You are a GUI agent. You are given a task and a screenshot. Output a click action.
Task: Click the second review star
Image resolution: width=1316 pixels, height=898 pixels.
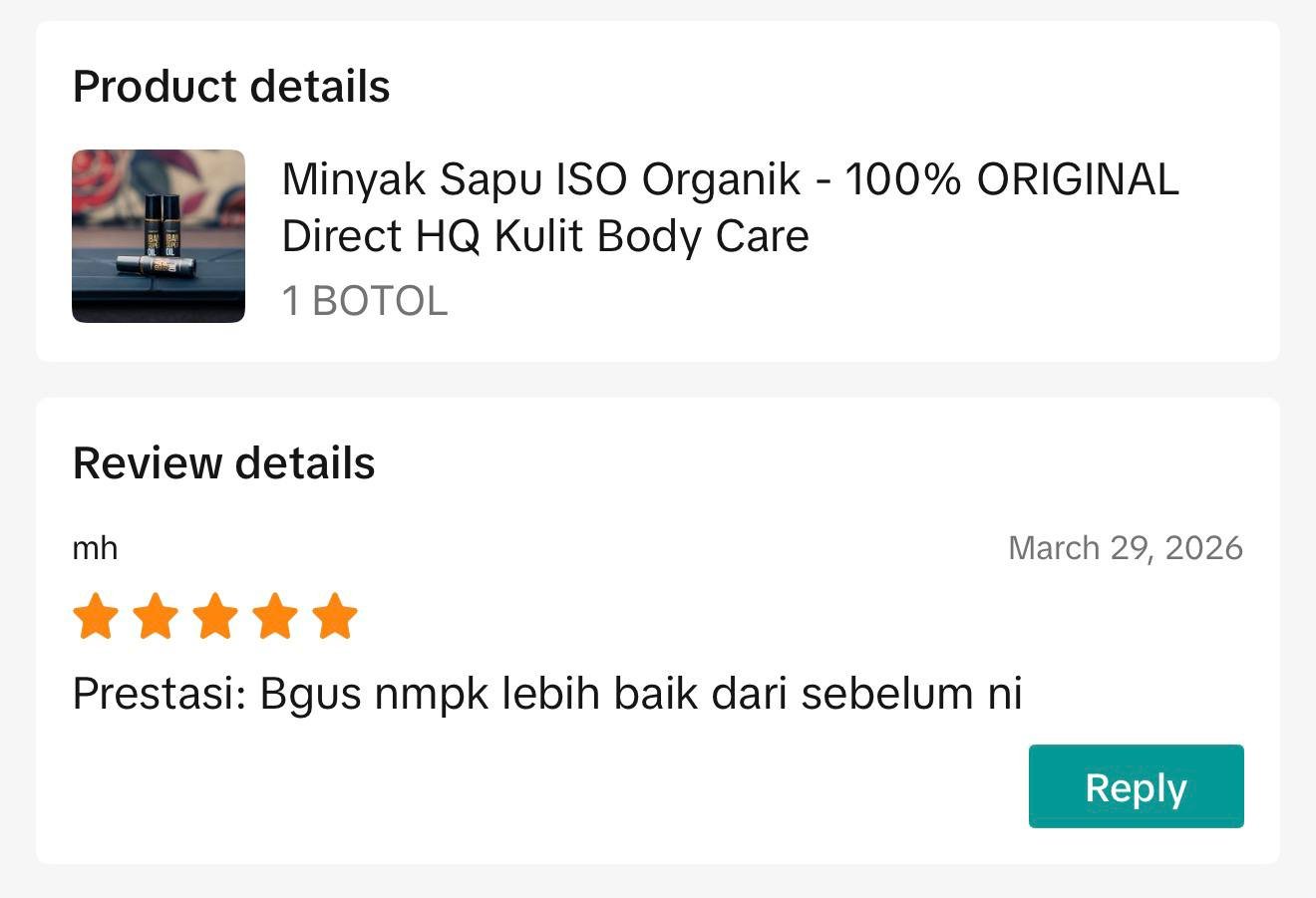(x=156, y=616)
